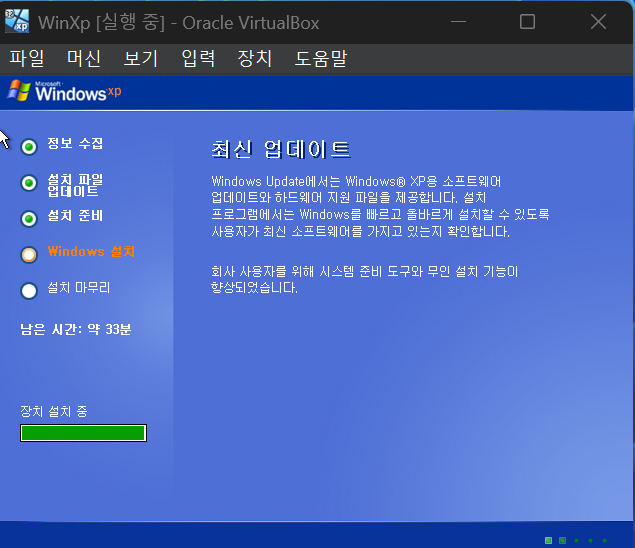
Task: Click the VirtualBox WinXp title bar icon
Action: pyautogui.click(x=17, y=21)
